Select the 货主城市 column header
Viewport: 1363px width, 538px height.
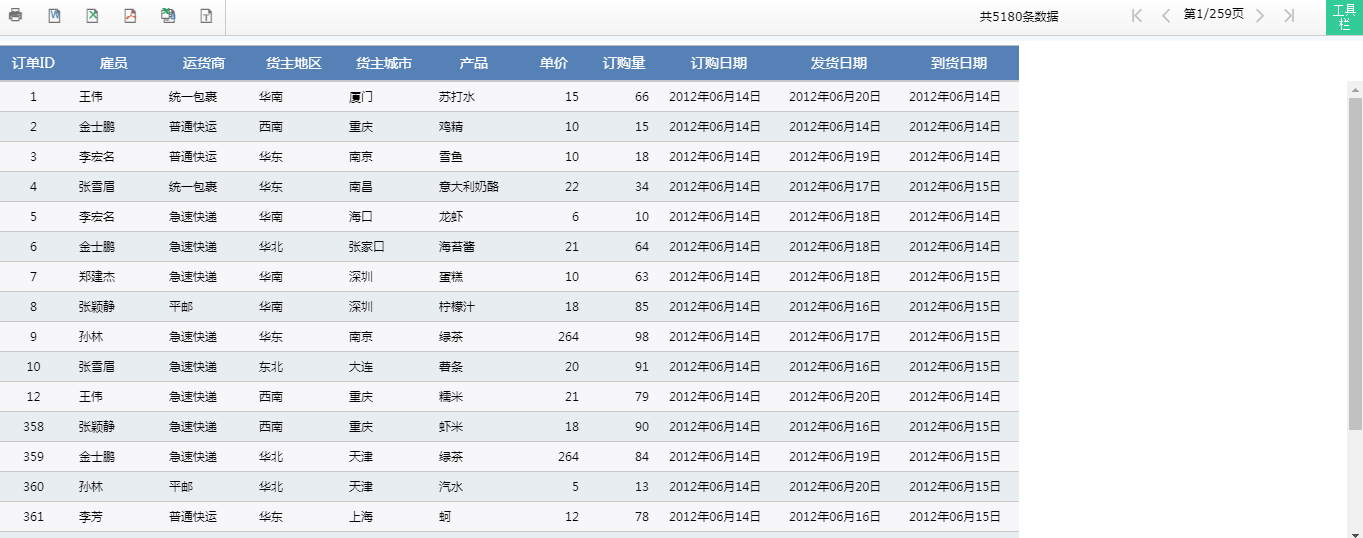tap(384, 63)
